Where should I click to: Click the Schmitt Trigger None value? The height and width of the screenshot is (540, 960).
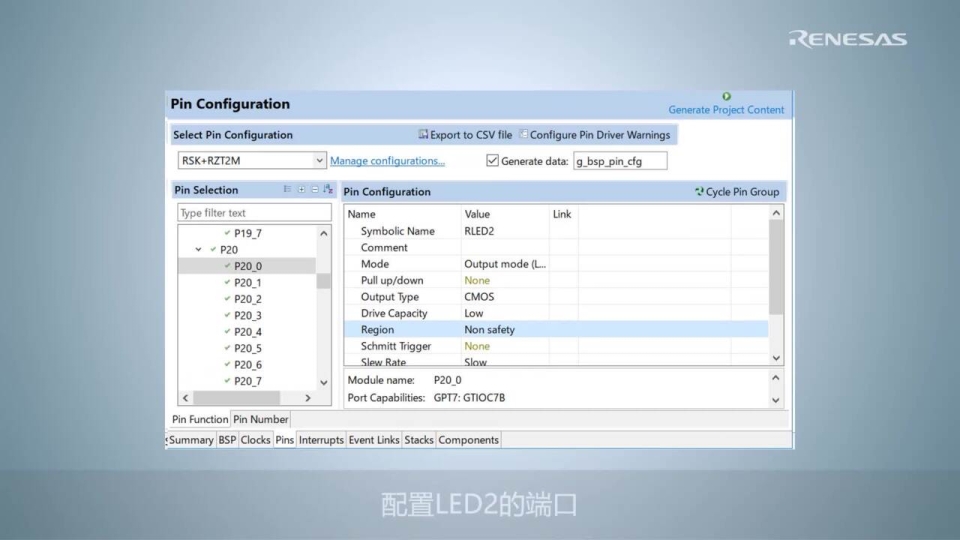pos(477,346)
